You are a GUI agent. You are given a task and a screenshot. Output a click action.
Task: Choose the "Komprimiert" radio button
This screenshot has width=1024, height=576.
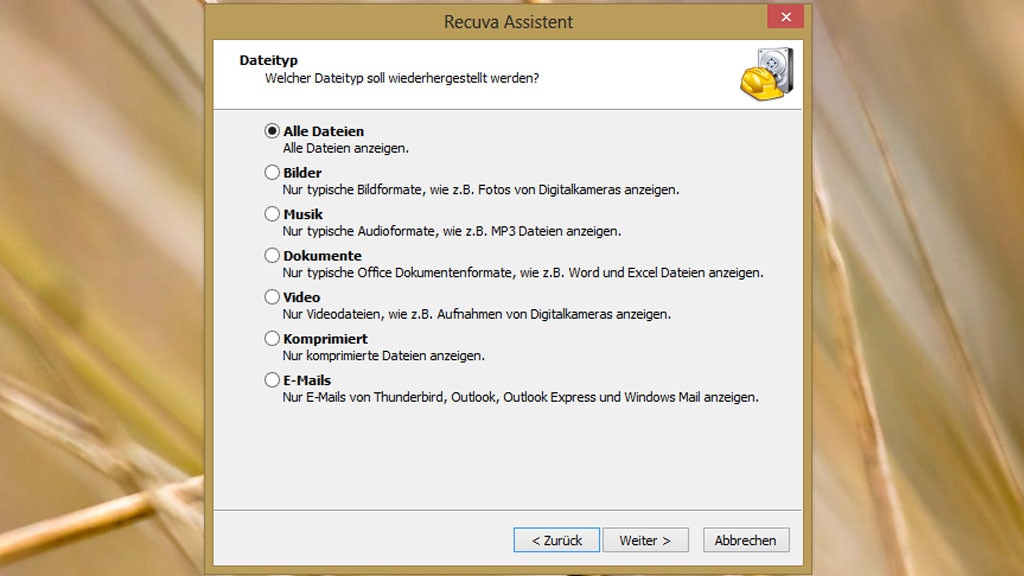(x=272, y=339)
